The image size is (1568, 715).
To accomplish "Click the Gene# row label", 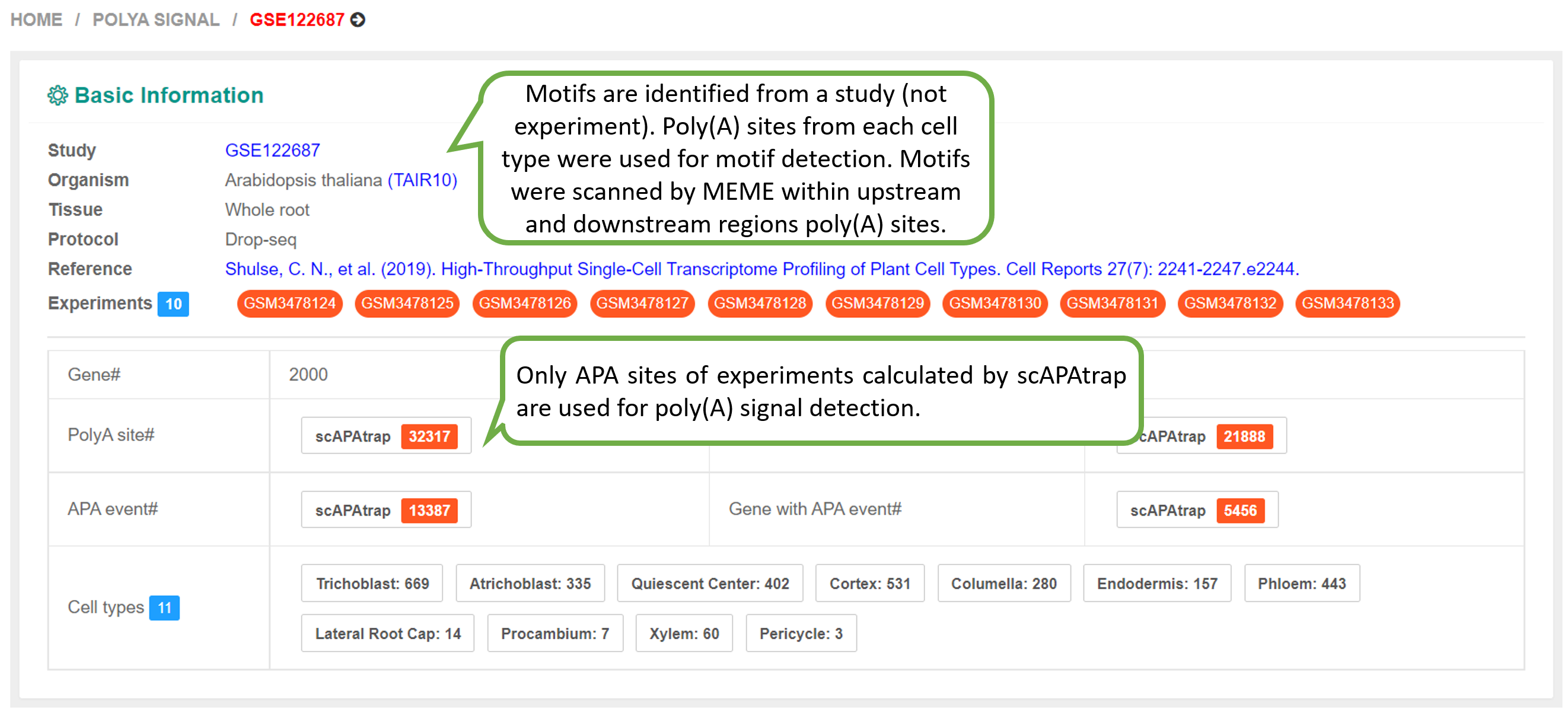I will point(94,375).
